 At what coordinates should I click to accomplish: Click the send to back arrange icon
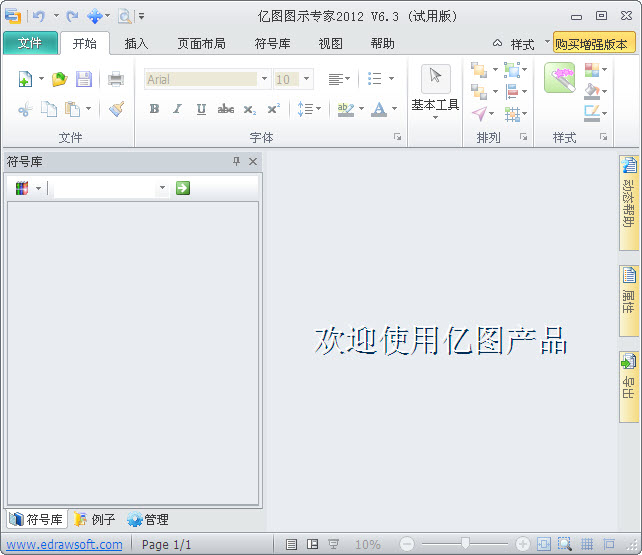[479, 92]
